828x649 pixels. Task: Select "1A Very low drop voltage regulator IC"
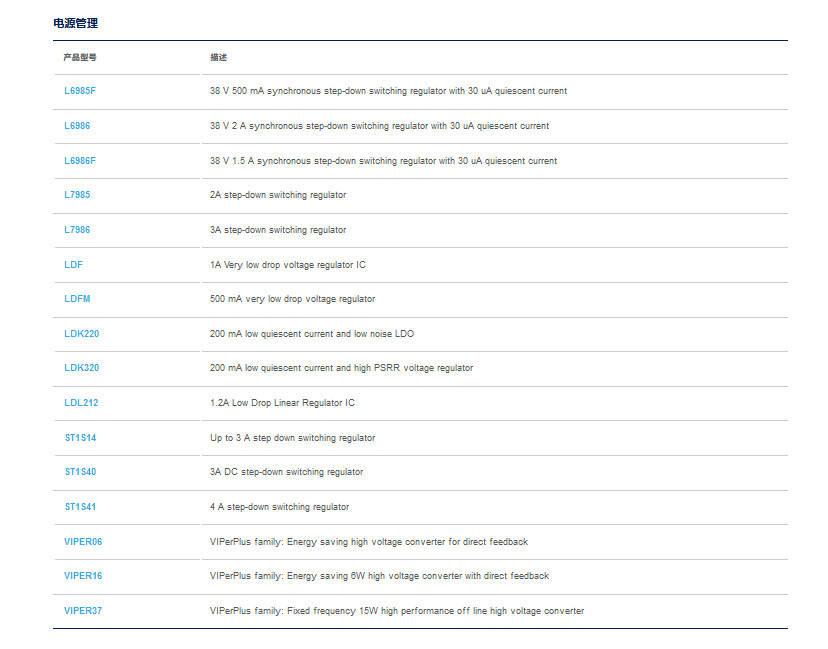coord(288,265)
